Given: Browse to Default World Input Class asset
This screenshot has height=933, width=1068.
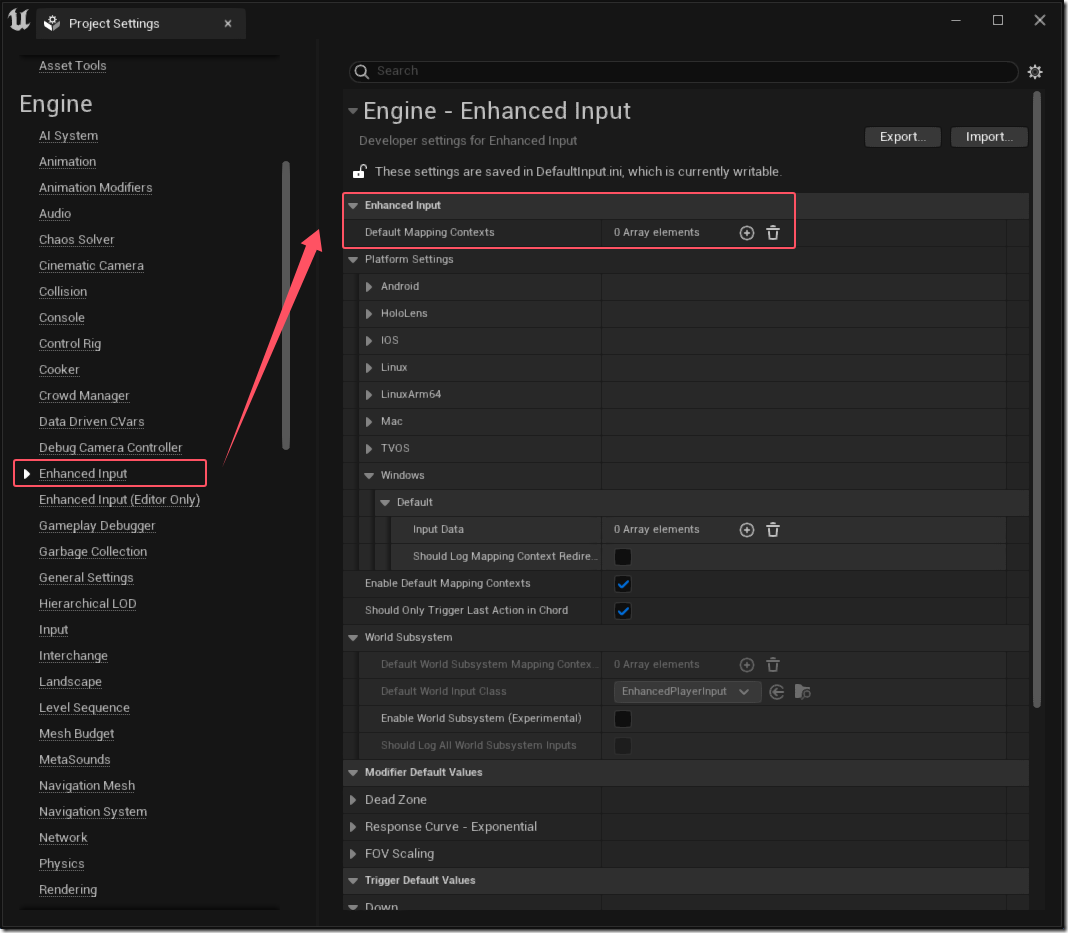Looking at the screenshot, I should click(x=802, y=692).
